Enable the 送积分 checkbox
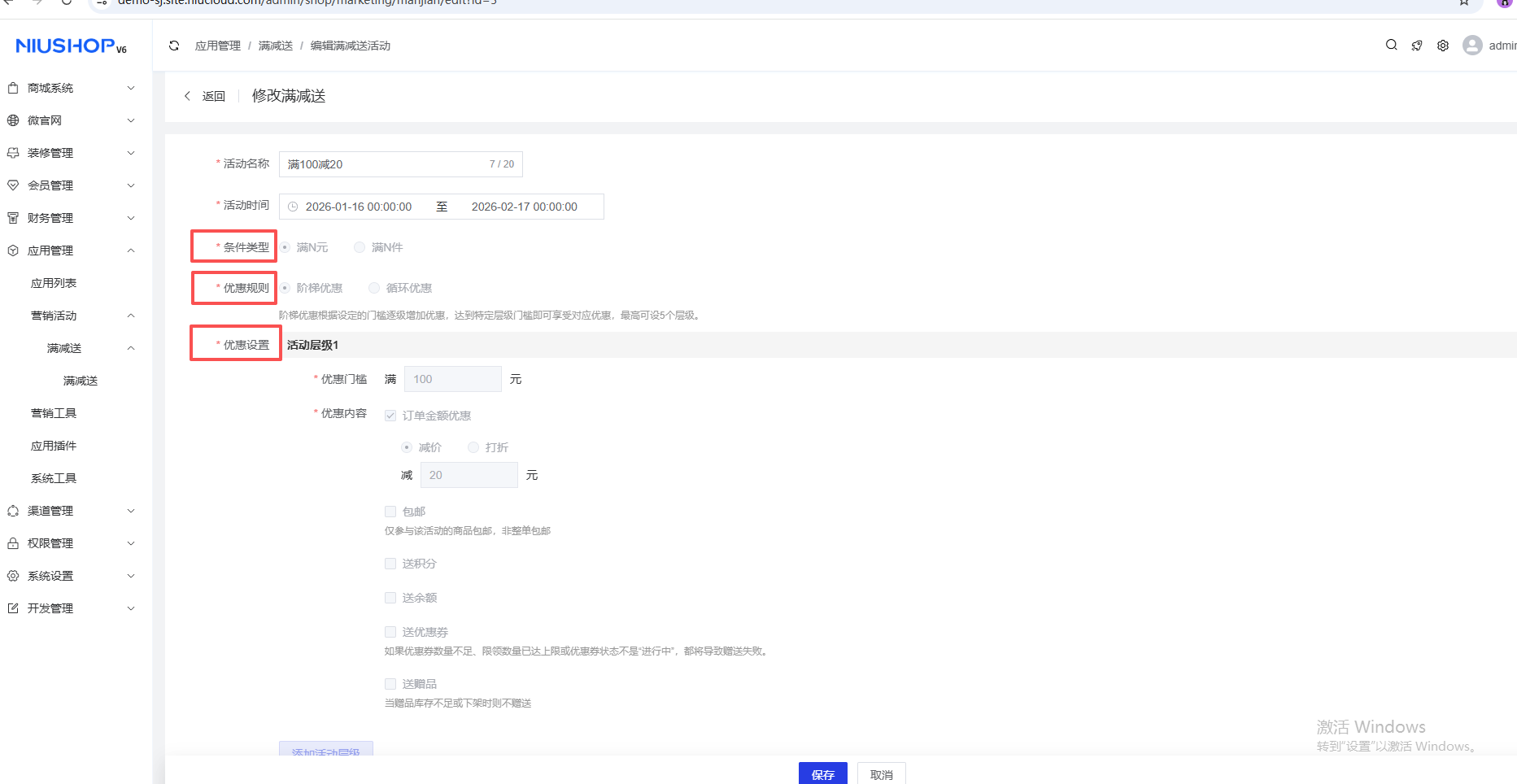The image size is (1517, 784). coord(390,564)
